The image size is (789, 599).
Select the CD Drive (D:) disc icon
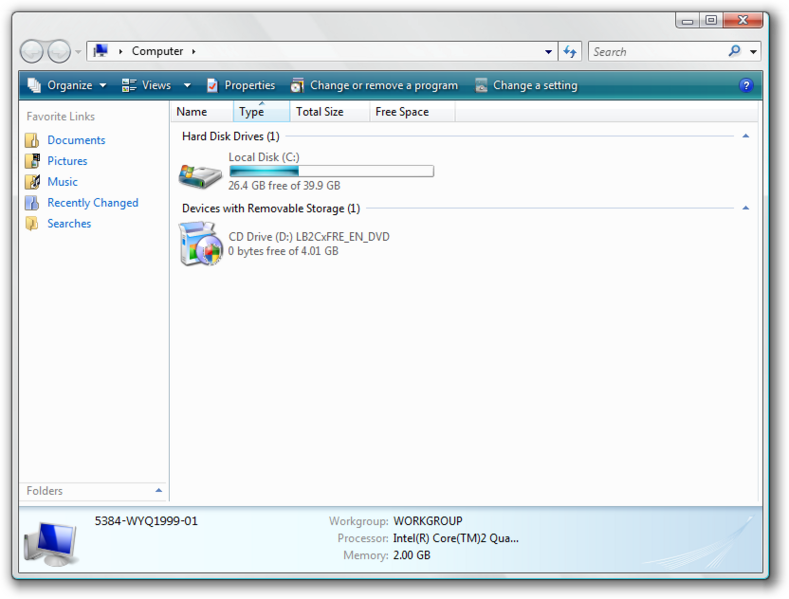coord(200,244)
